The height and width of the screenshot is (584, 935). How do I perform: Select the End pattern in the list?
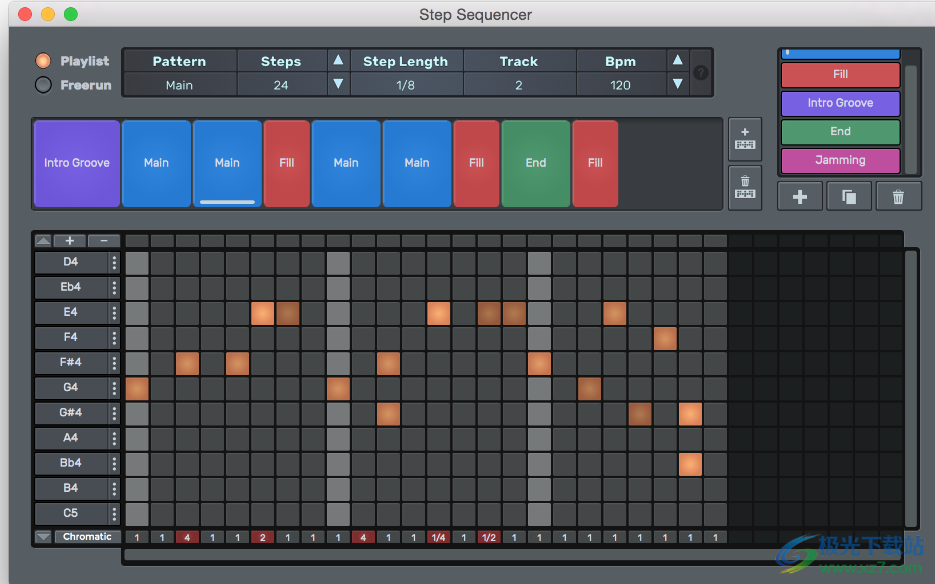coord(840,131)
